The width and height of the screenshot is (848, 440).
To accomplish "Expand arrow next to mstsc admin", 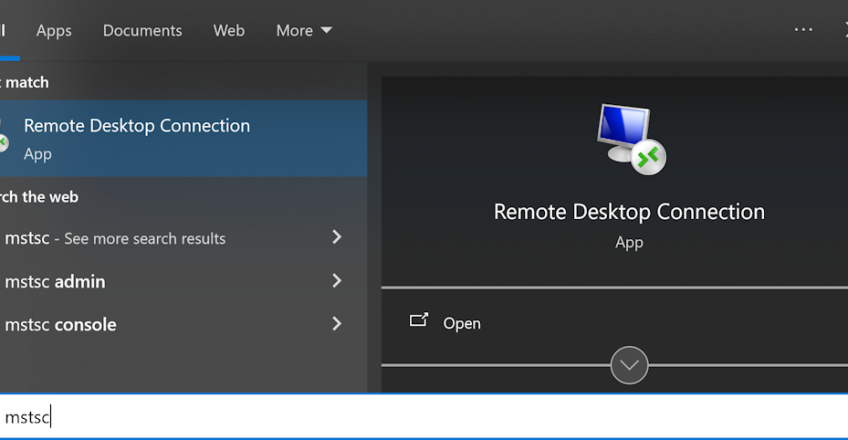I will (337, 281).
